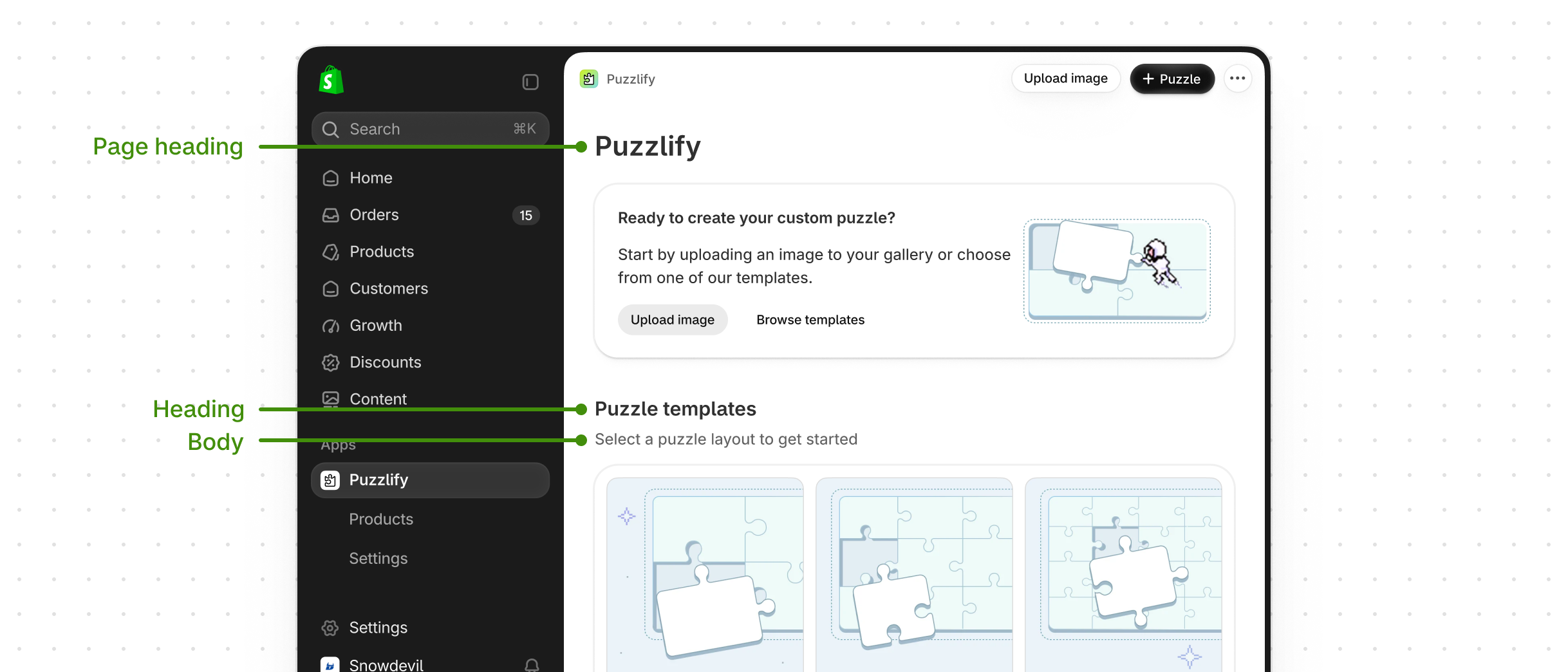This screenshot has width=1568, height=672.
Task: Click the Growth gauge icon
Action: [331, 326]
